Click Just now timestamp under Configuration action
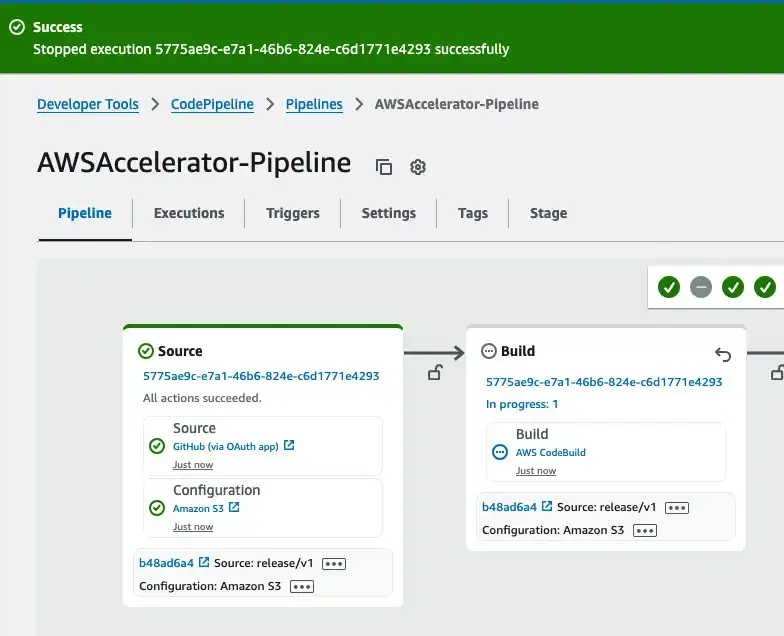784x636 pixels. (x=193, y=527)
